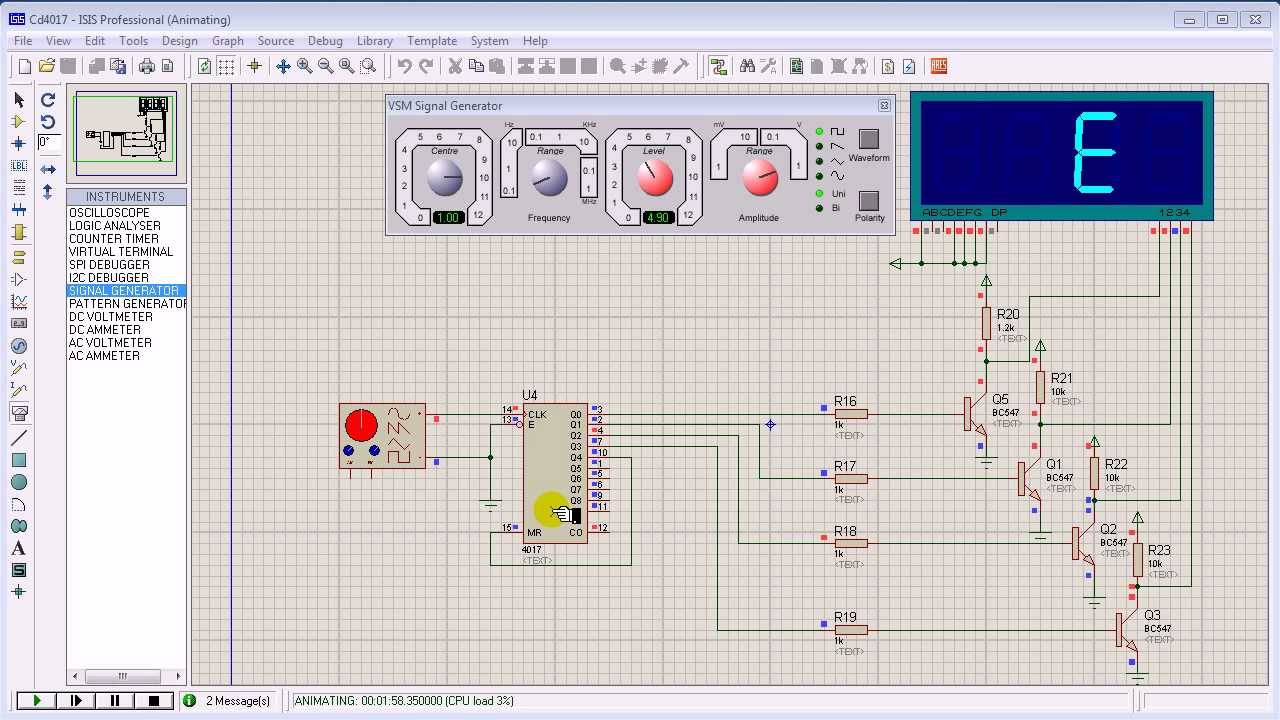
Task: Select the Graph Mode tool
Action: (19, 302)
